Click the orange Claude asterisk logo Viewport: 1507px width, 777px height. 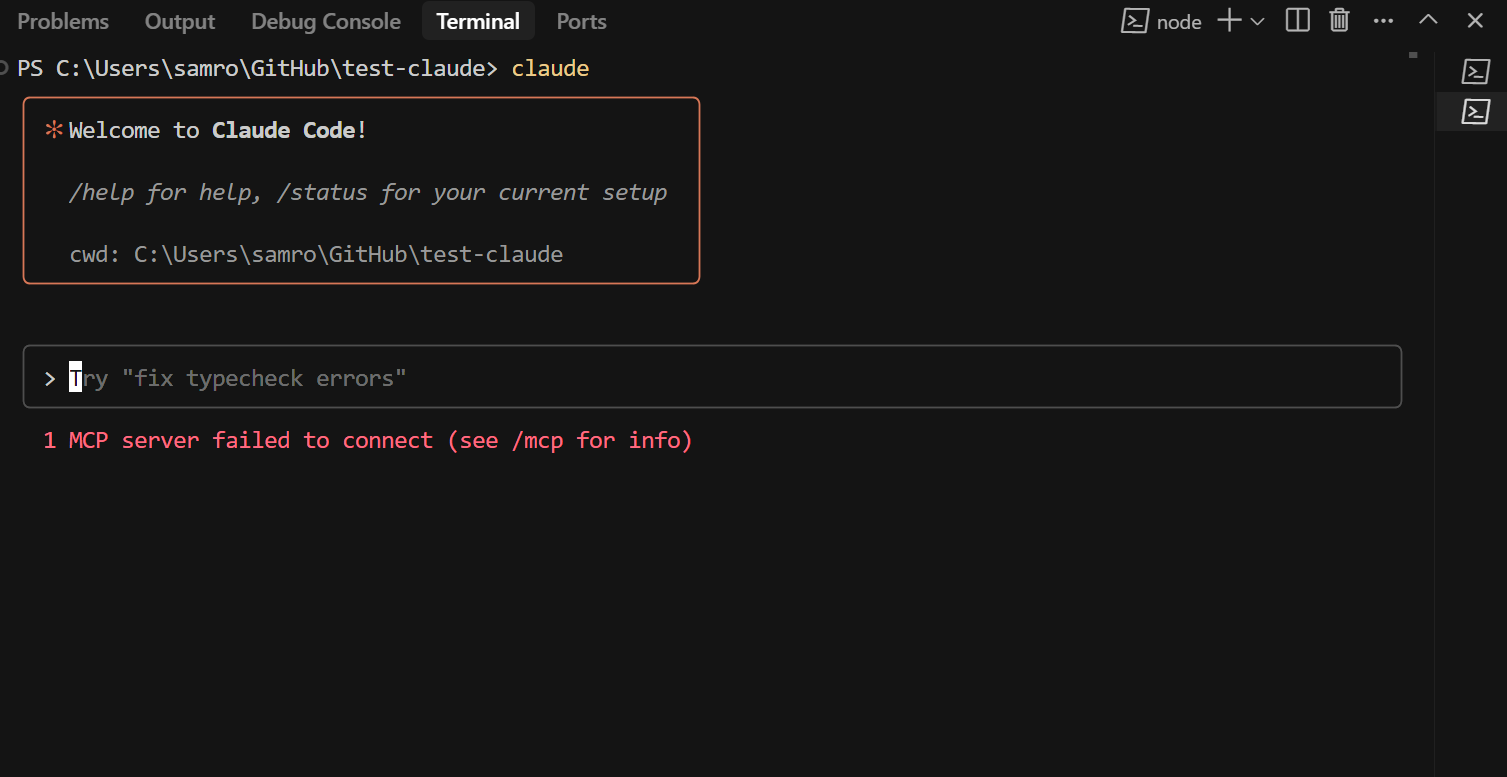[x=54, y=130]
